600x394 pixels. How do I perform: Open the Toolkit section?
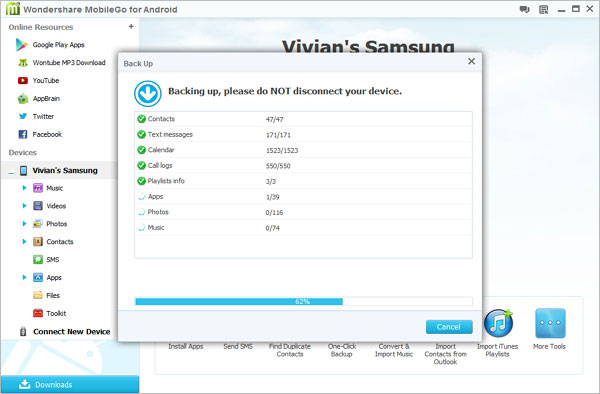point(49,313)
